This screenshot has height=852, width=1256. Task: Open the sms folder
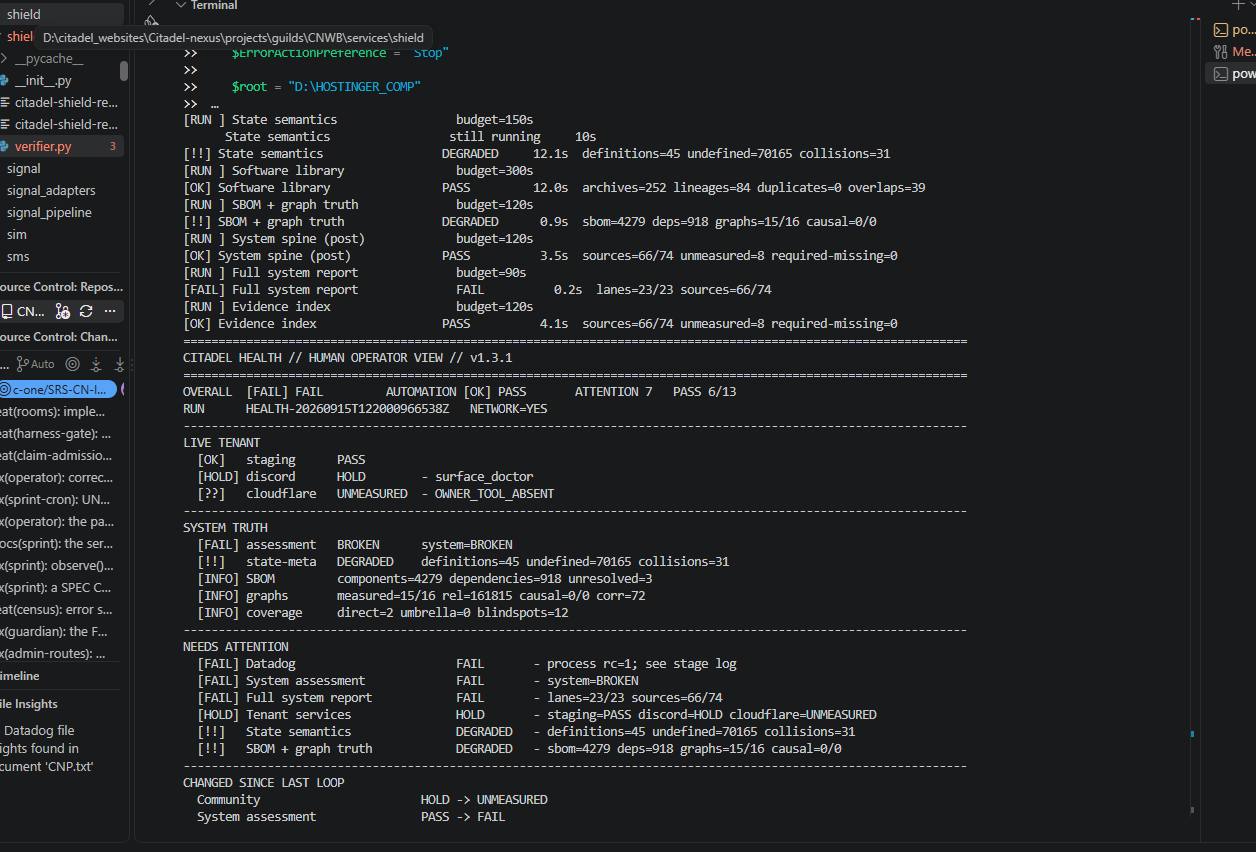tap(18, 256)
